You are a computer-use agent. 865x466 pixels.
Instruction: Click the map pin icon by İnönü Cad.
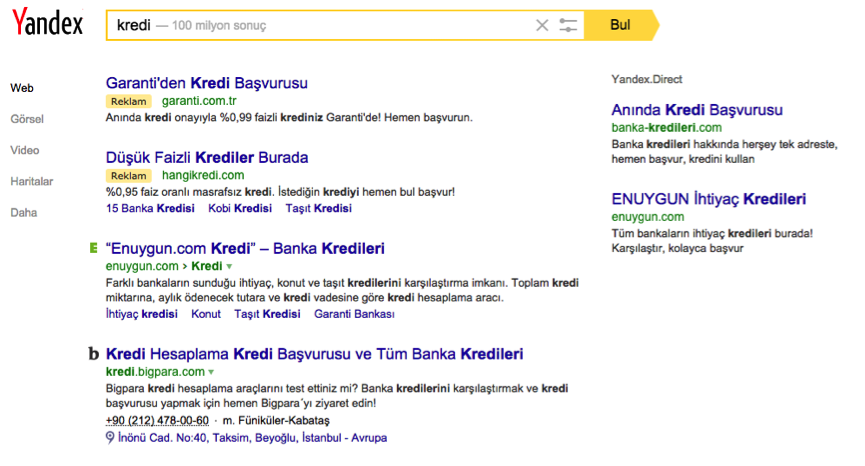110,438
